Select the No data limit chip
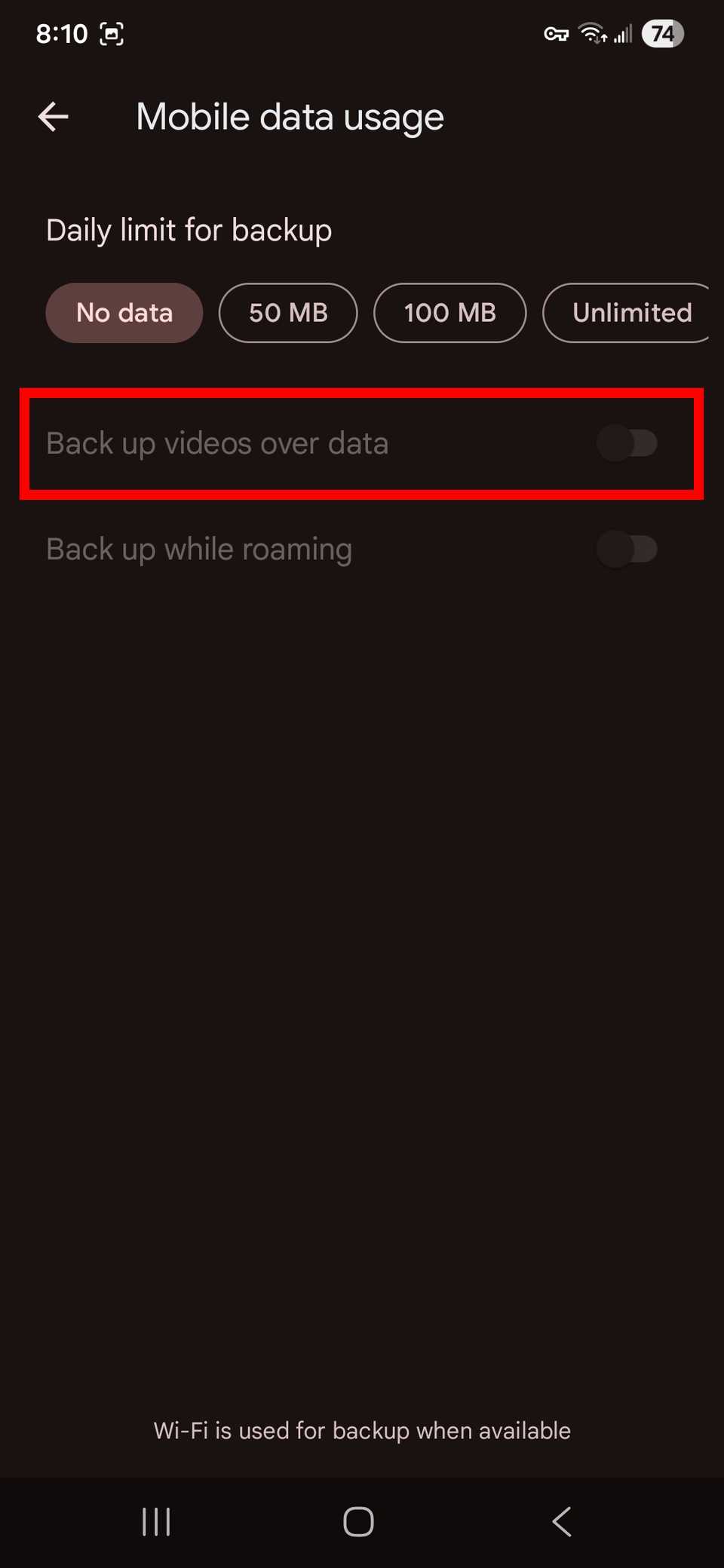 click(124, 313)
